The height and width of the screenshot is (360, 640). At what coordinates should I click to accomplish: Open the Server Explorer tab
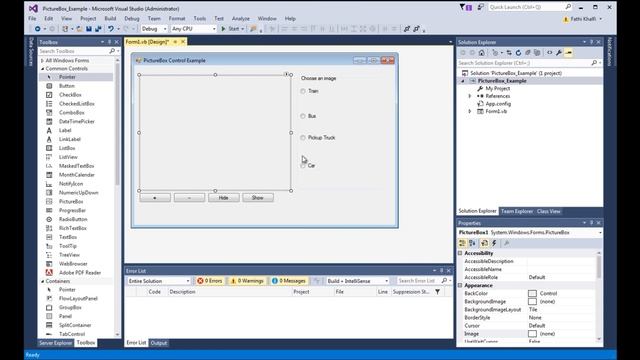pos(56,343)
